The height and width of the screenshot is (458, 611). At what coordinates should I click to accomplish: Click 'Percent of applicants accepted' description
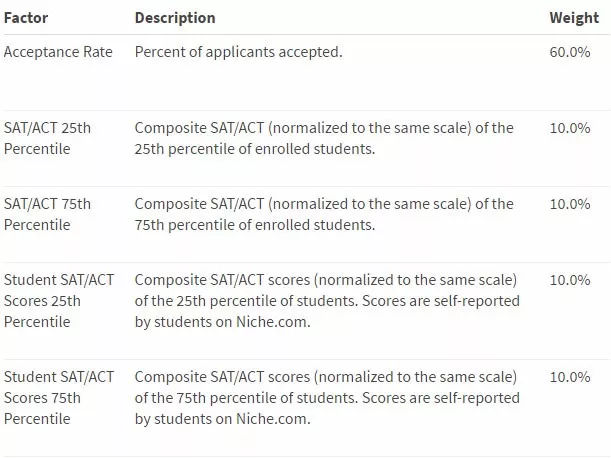238,52
